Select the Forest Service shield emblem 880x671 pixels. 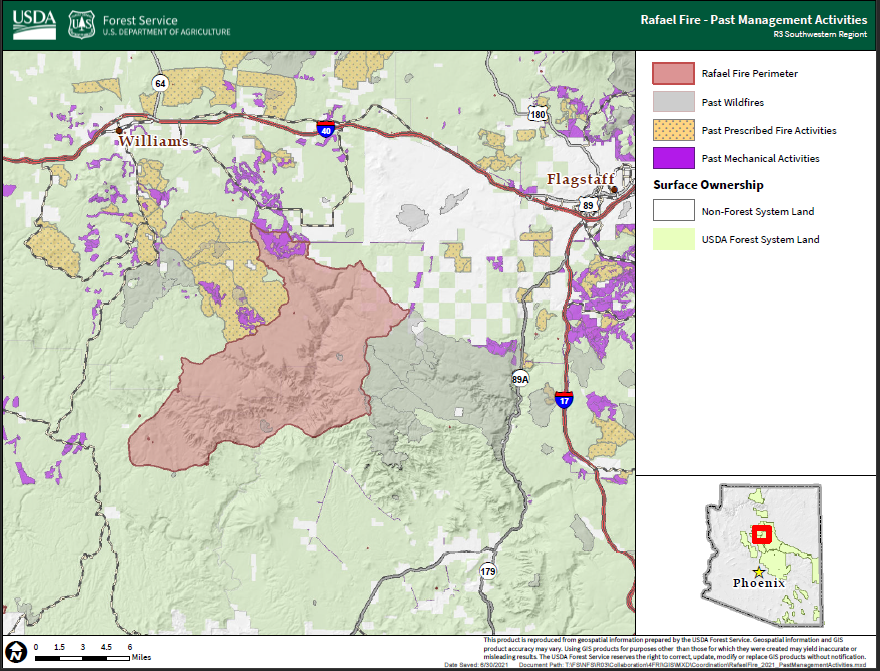[77, 23]
